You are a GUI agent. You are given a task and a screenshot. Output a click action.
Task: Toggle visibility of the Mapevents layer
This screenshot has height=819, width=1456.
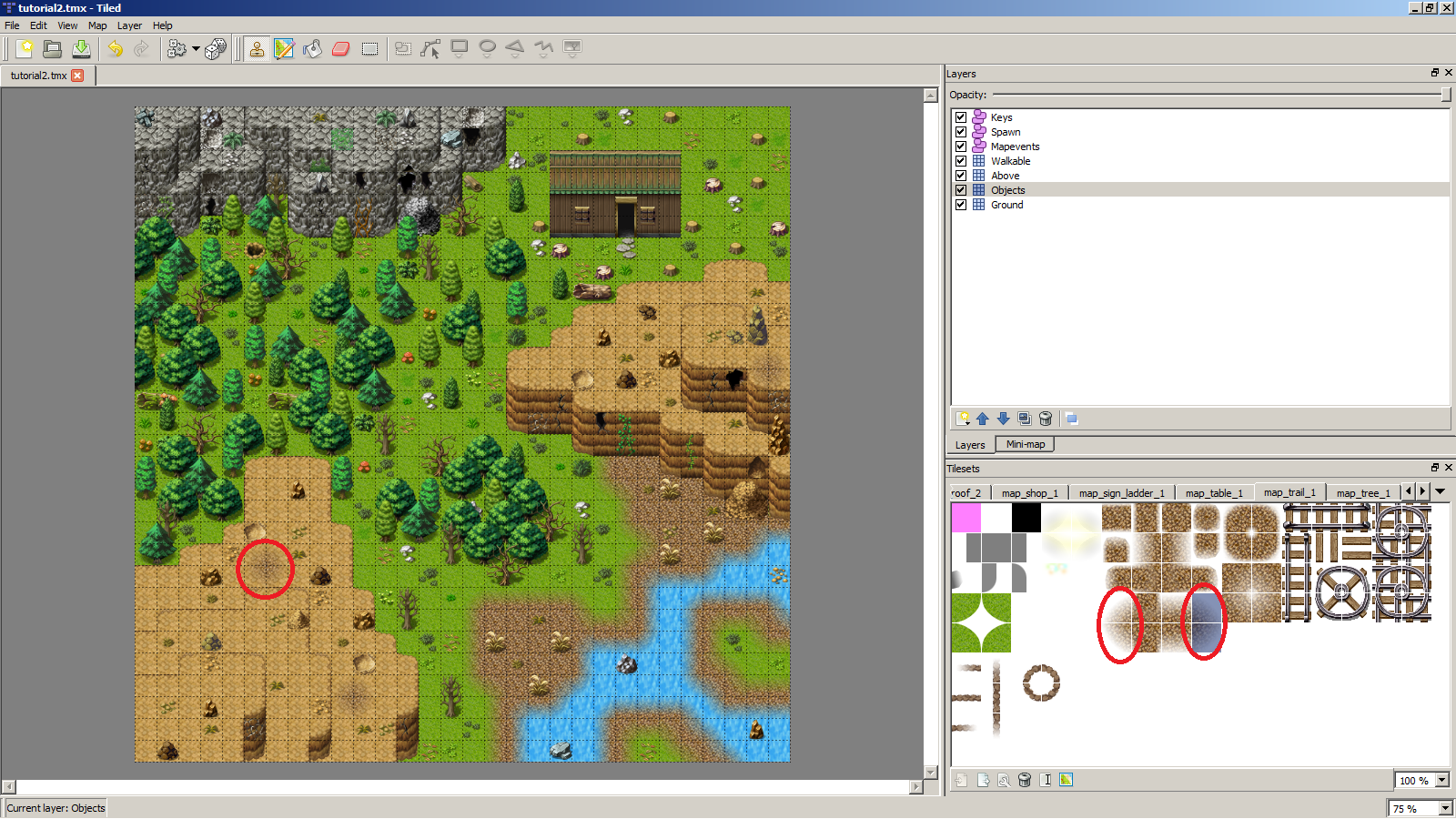coord(961,147)
